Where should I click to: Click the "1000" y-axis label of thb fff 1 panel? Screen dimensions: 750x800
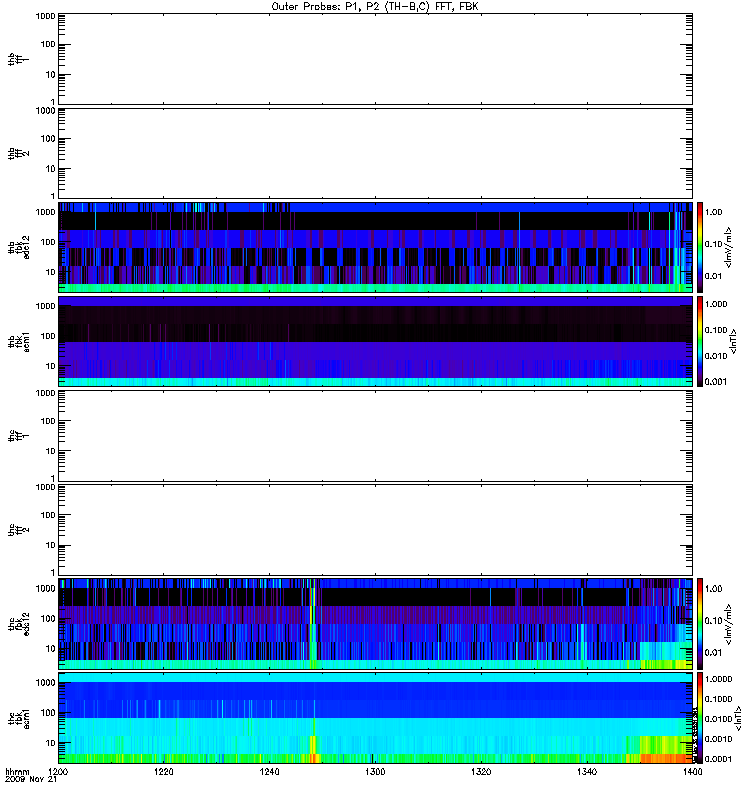pyautogui.click(x=45, y=16)
